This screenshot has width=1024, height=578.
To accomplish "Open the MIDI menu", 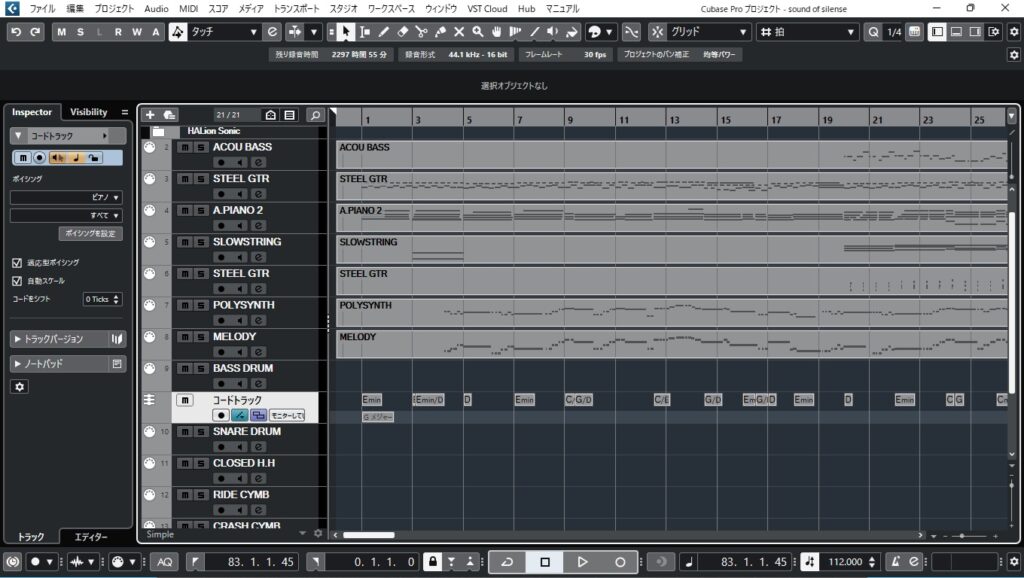I will [x=188, y=8].
